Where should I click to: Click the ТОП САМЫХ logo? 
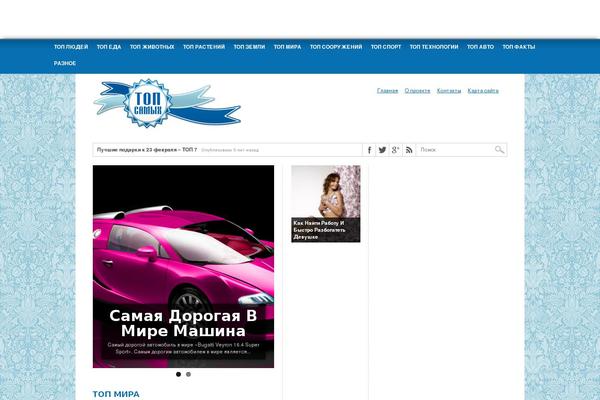(167, 103)
